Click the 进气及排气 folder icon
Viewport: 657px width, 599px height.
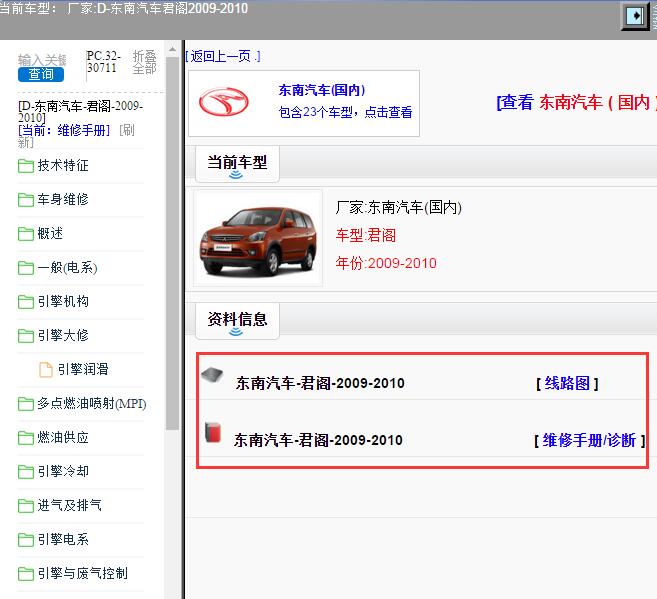[26, 506]
